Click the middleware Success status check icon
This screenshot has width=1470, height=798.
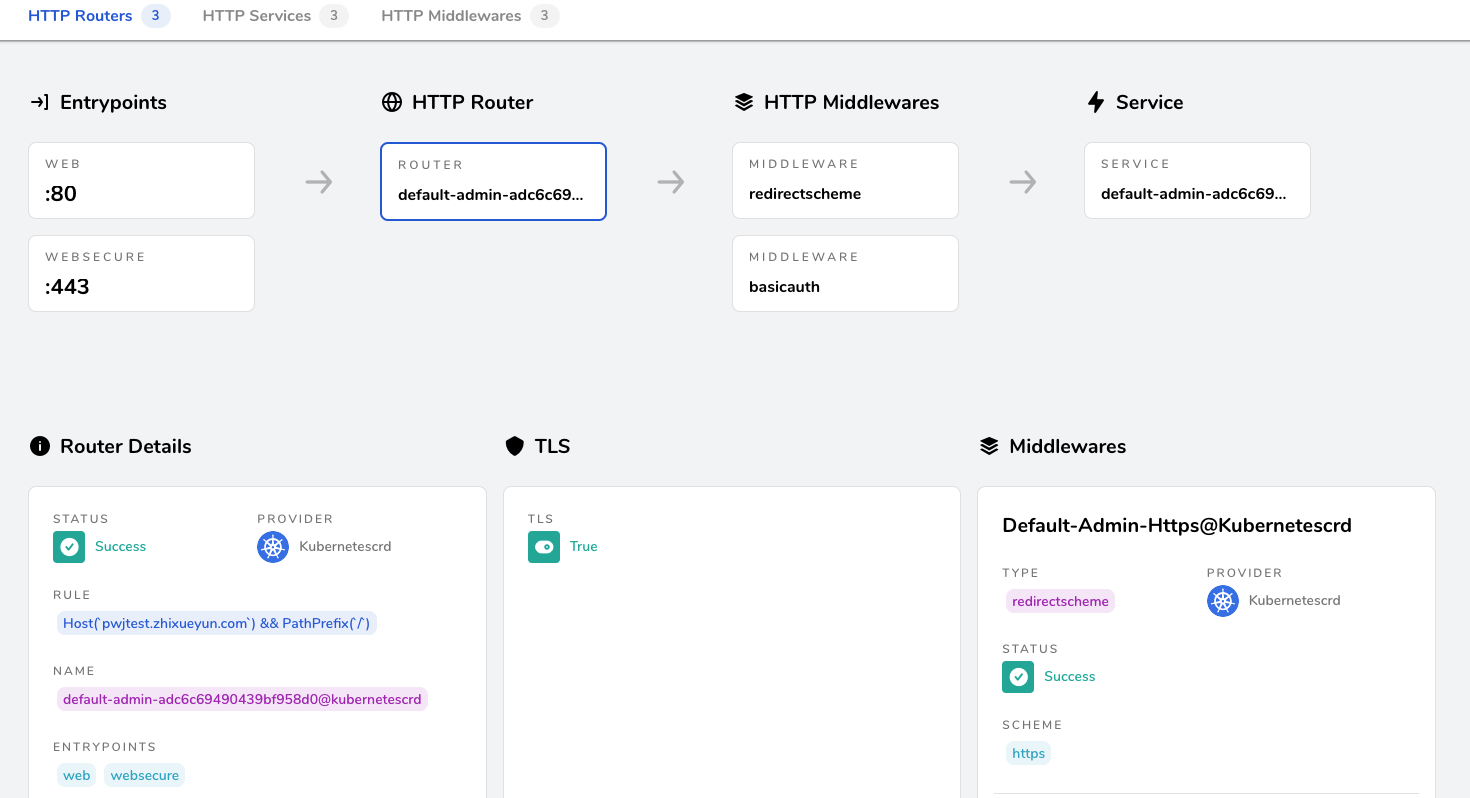pos(1018,677)
